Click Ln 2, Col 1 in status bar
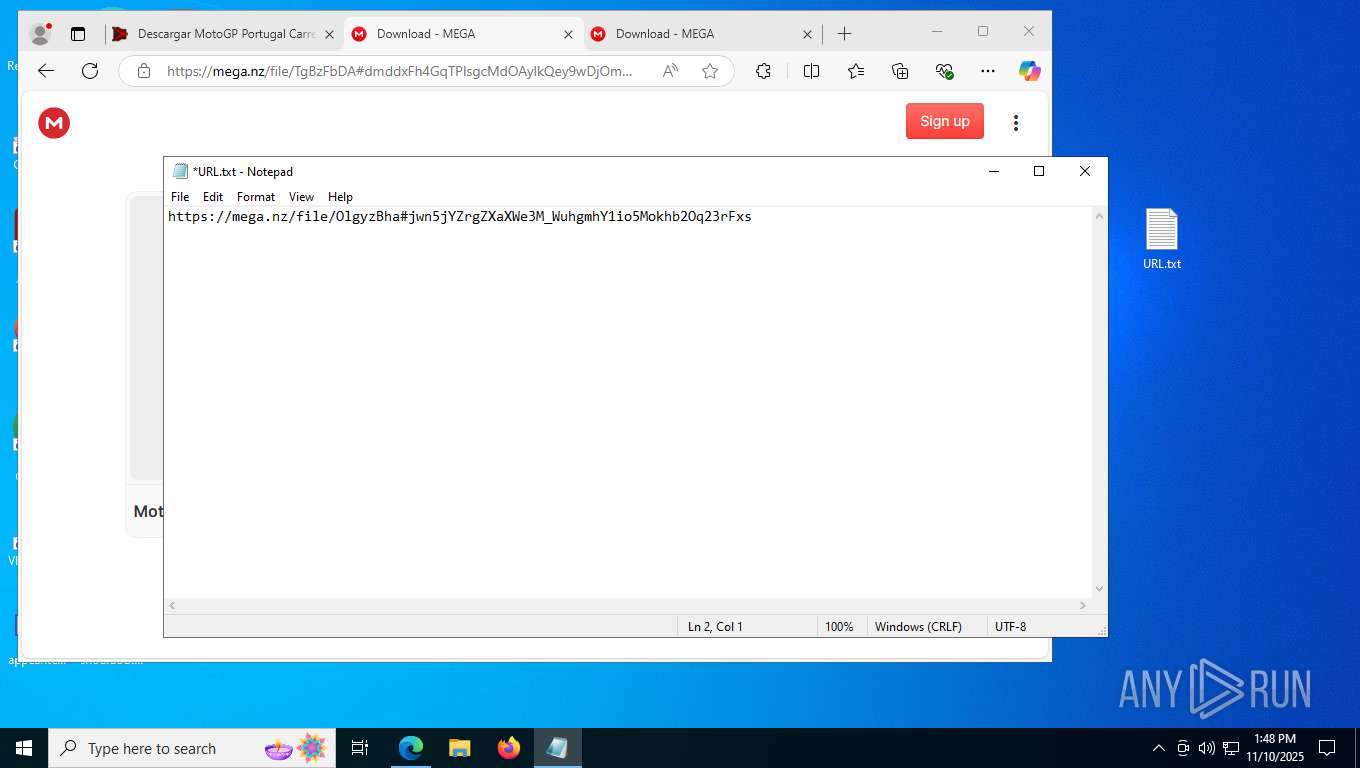Screen dimensions: 1360x768 (x=715, y=627)
